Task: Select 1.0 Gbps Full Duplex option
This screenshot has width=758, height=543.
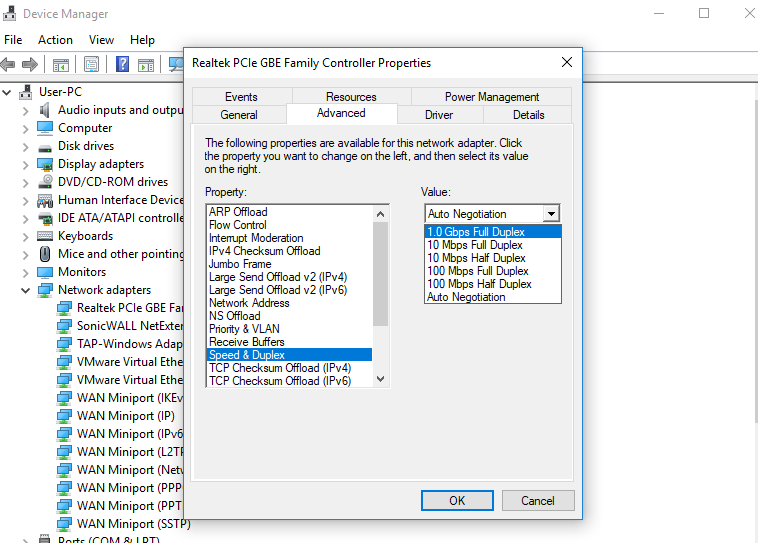Action: click(493, 232)
